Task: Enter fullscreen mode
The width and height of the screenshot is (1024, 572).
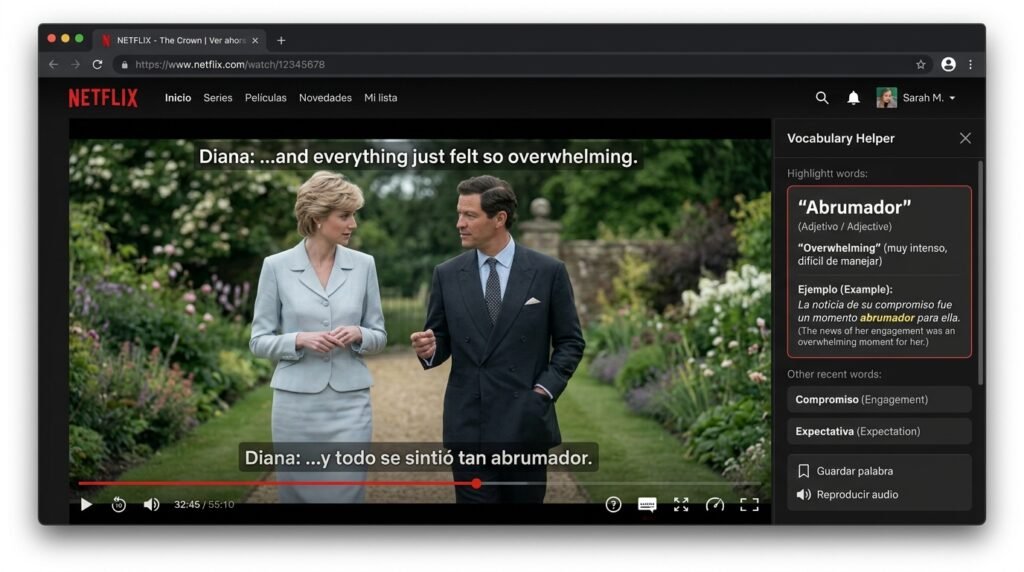Action: pyautogui.click(x=749, y=504)
